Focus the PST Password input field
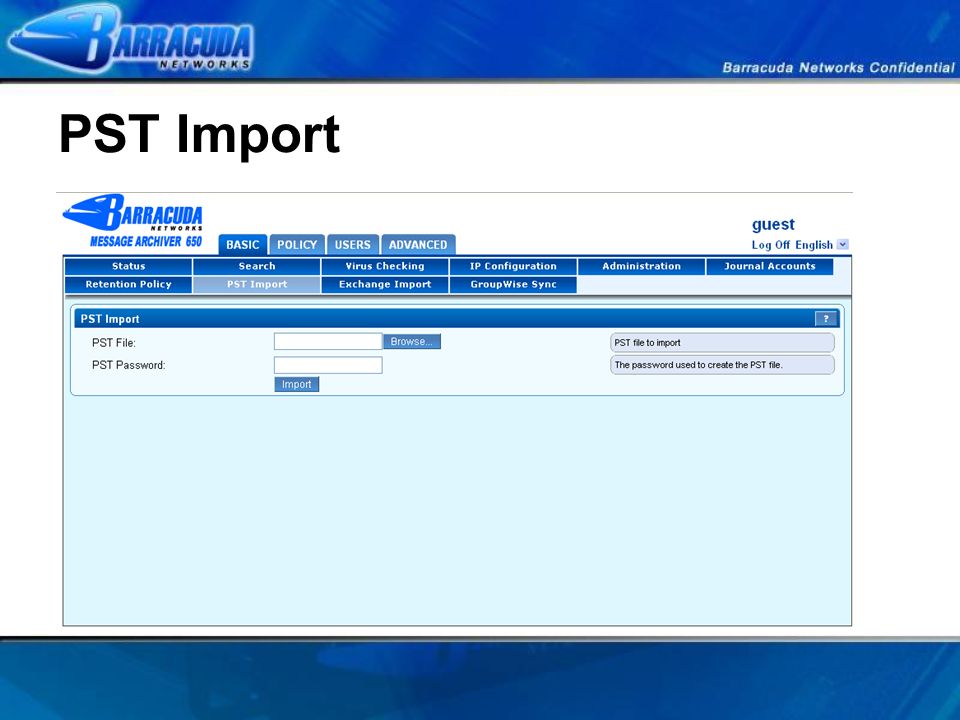960x720 pixels. 328,366
